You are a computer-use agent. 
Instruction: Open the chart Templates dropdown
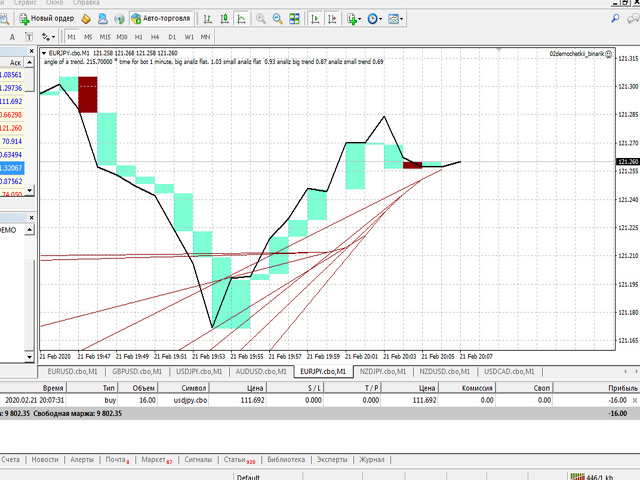pos(396,19)
